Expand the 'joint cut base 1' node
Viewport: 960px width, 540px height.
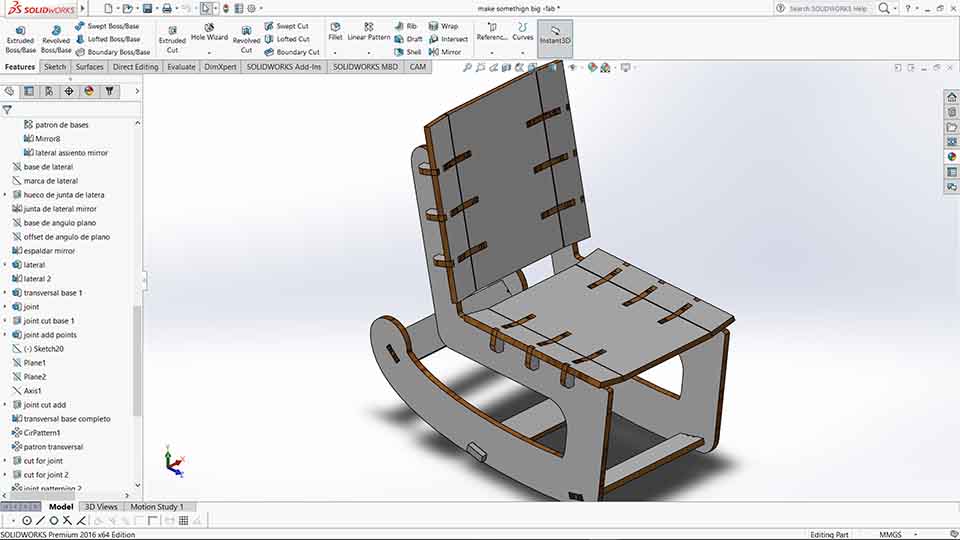click(6, 321)
